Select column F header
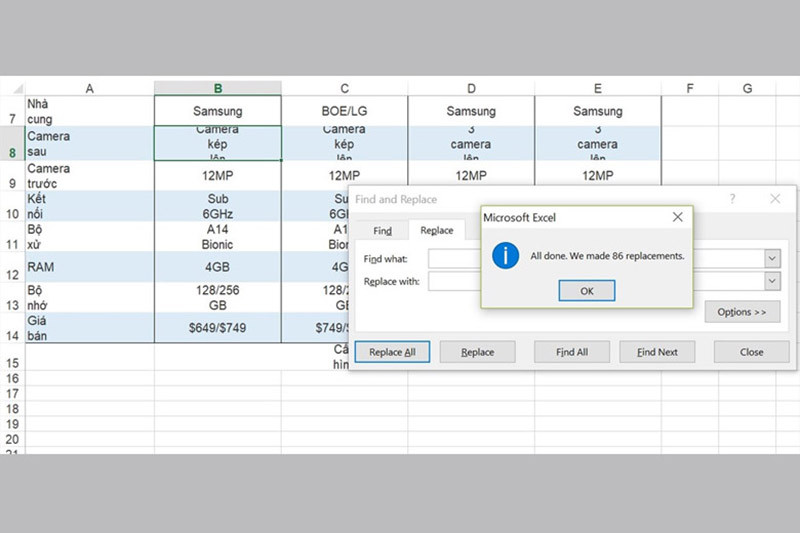This screenshot has height=533, width=800. [x=690, y=88]
